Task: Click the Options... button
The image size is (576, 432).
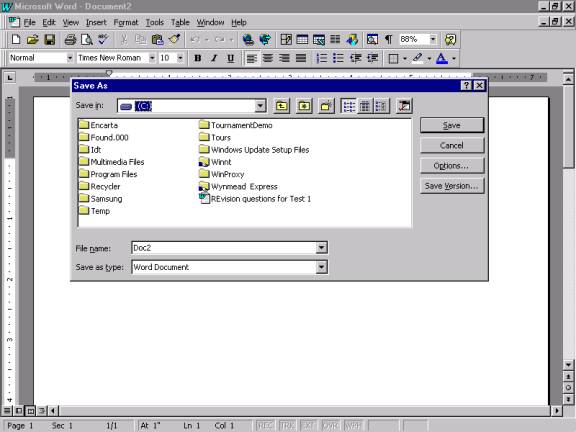Action: (x=452, y=166)
